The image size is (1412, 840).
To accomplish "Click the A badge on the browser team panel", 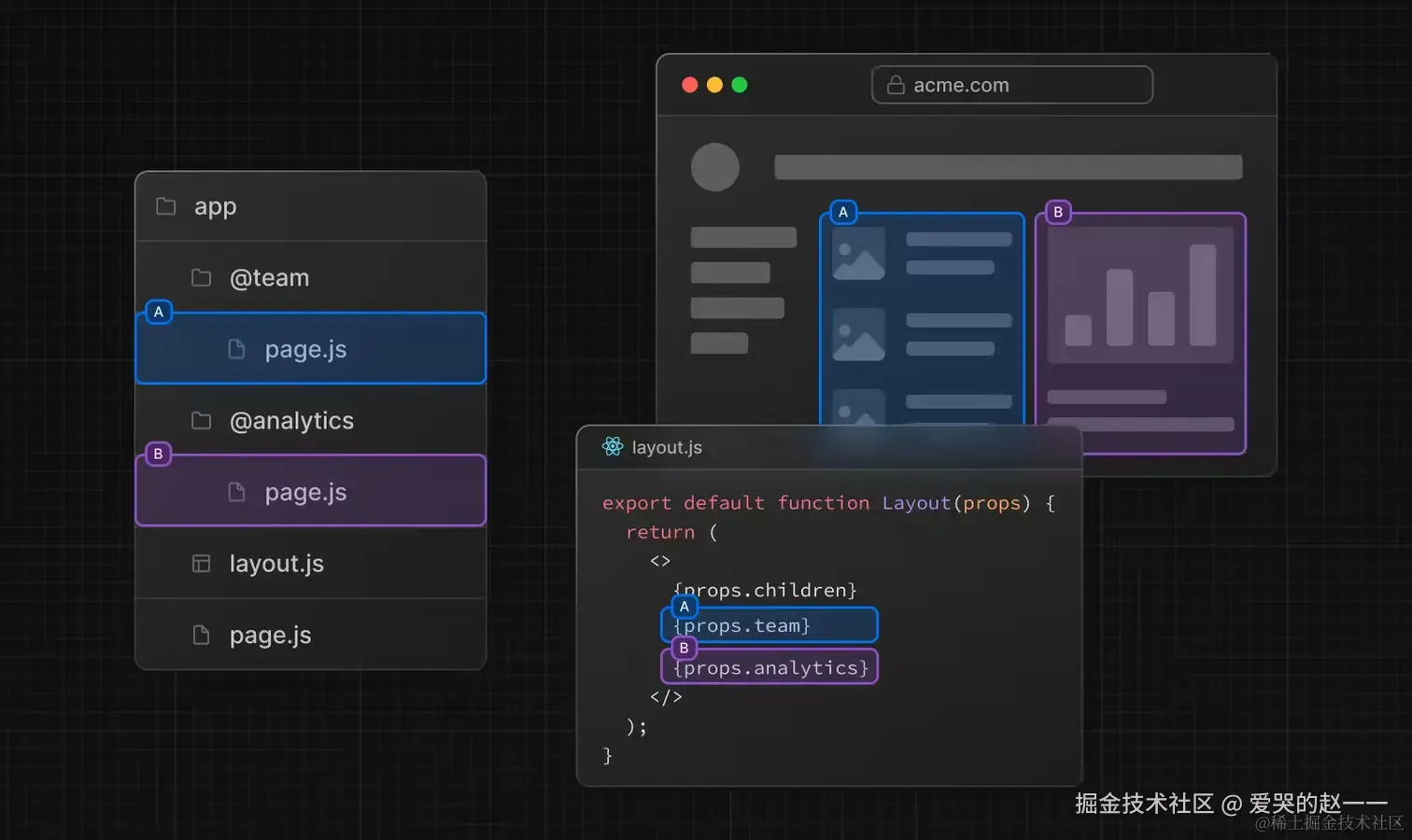I will (843, 212).
